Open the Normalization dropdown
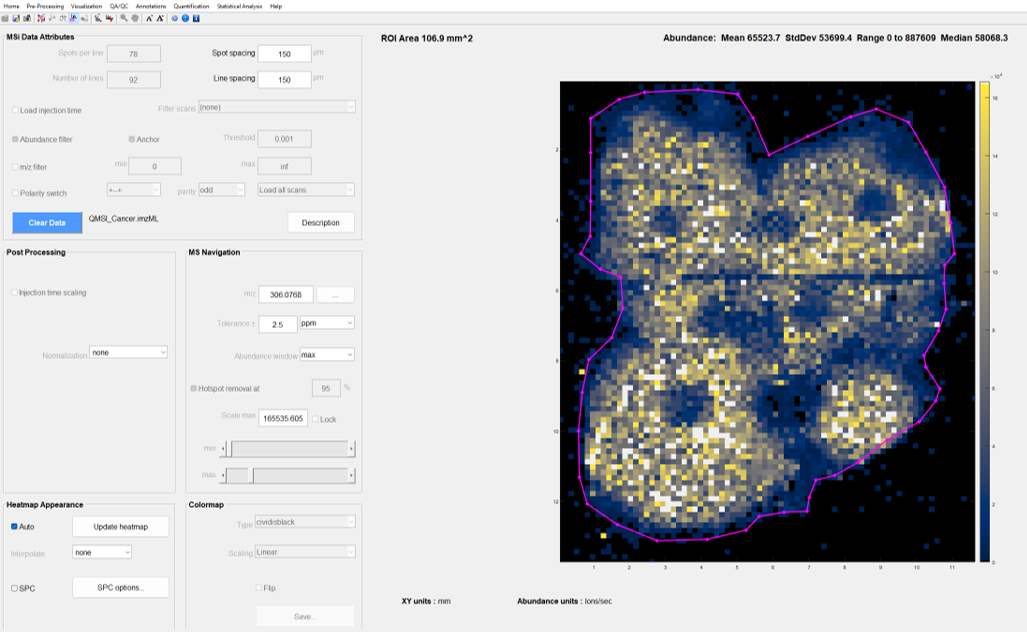Viewport: 1027px width, 632px height. 128,352
